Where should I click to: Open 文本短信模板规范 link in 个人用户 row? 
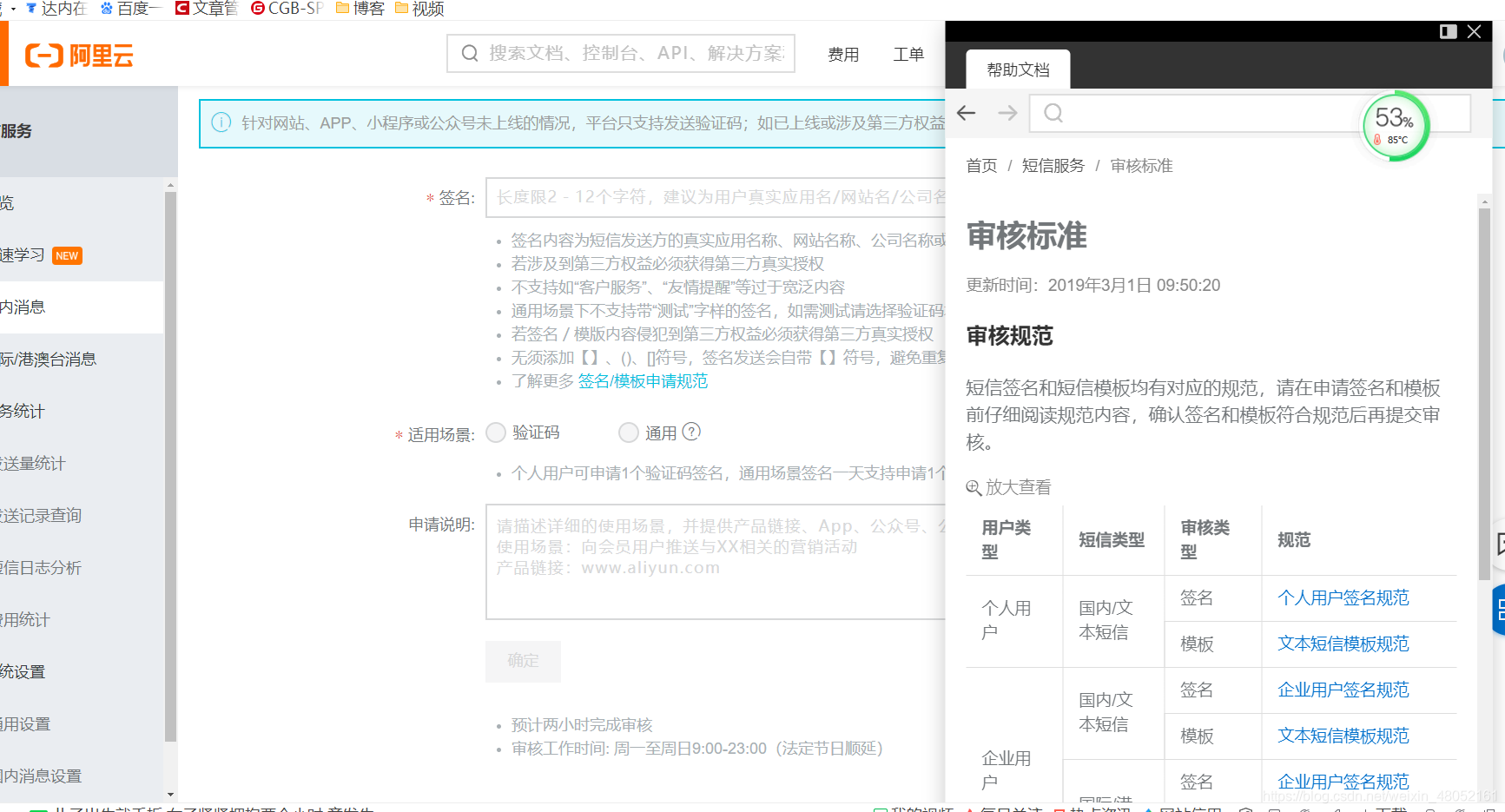pyautogui.click(x=1343, y=644)
